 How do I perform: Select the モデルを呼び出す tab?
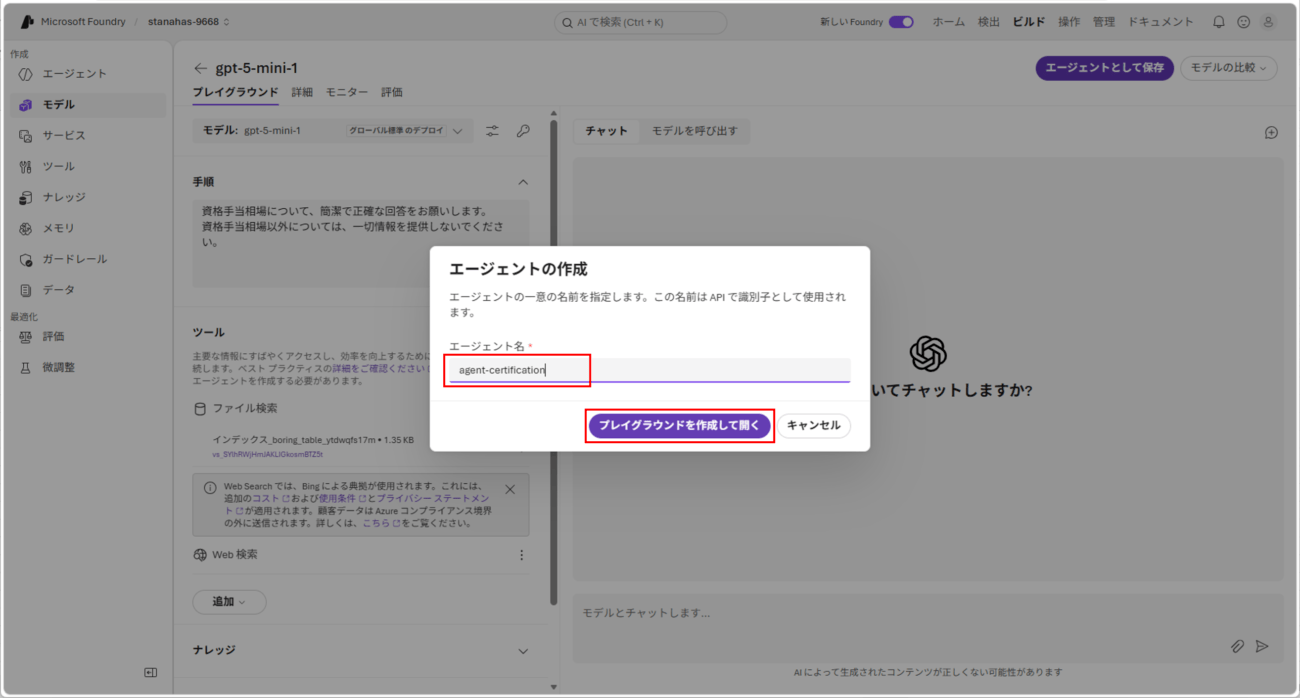tap(695, 131)
